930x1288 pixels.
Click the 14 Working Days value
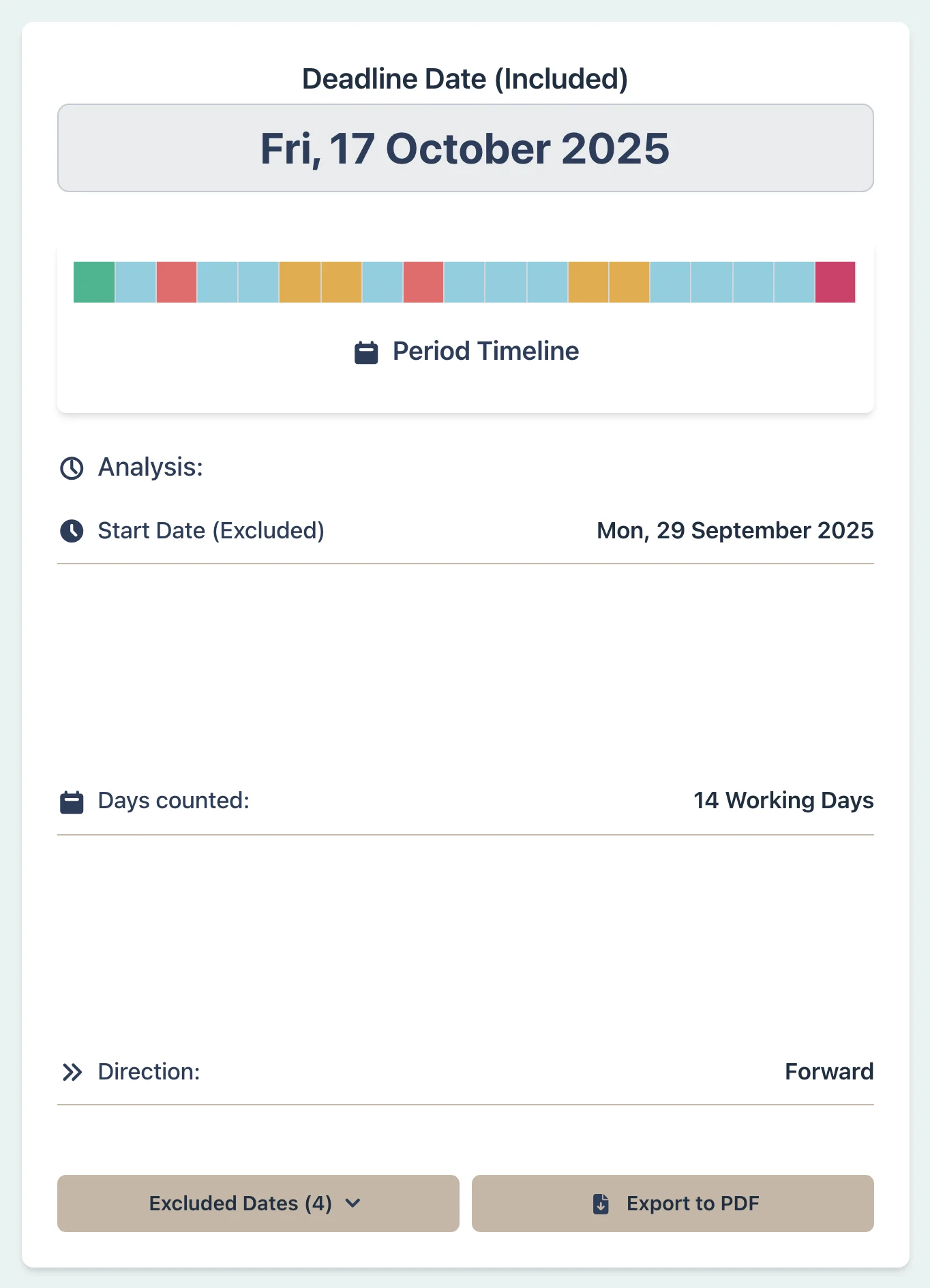pos(783,801)
